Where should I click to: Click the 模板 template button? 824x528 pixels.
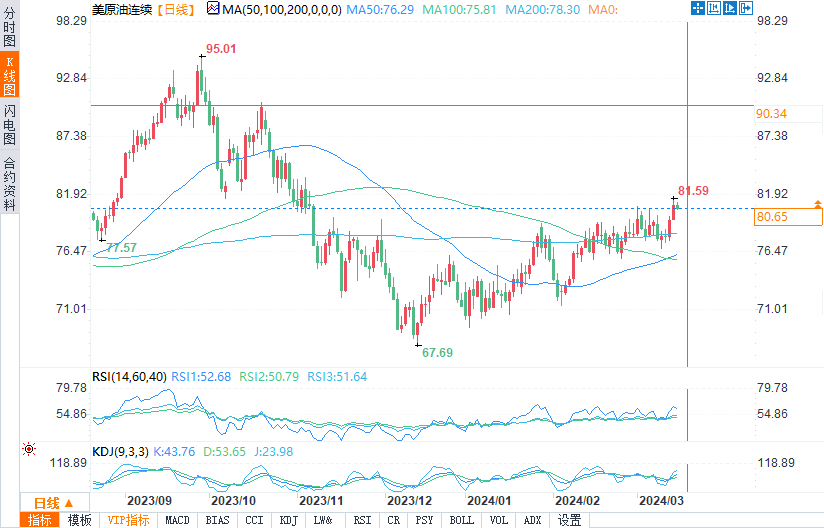[x=79, y=520]
